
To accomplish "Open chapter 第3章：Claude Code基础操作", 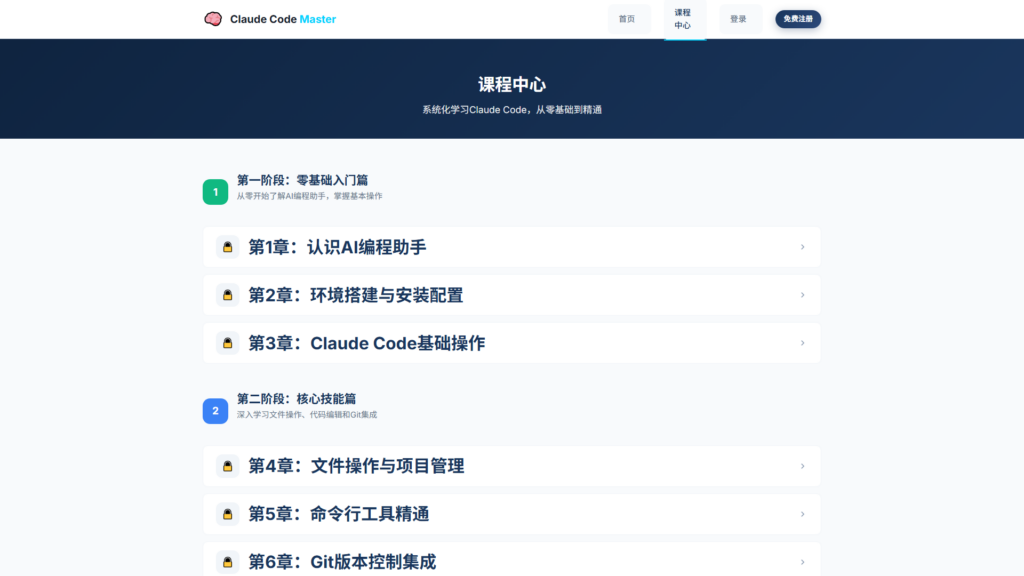I will [x=512, y=343].
